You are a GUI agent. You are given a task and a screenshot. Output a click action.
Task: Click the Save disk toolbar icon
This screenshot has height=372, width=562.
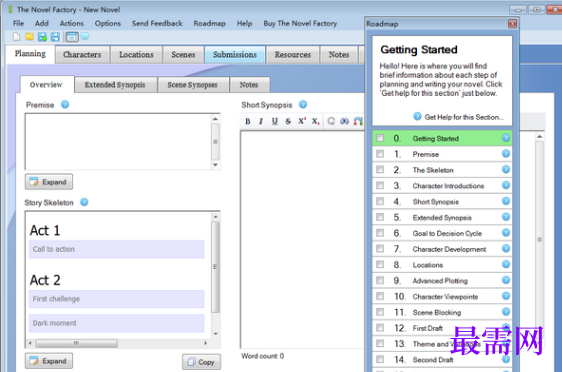[55, 37]
